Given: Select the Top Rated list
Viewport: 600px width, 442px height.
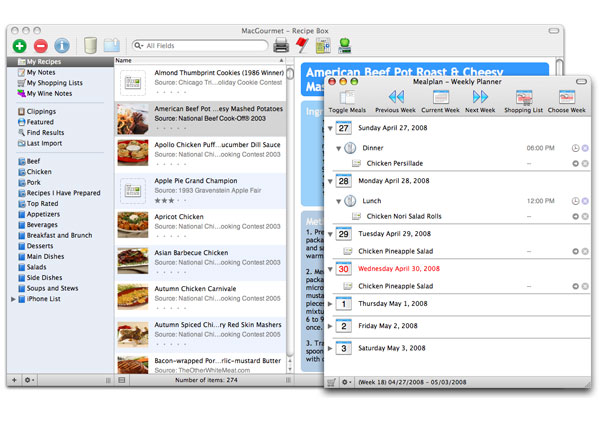Looking at the screenshot, I should click(x=42, y=204).
